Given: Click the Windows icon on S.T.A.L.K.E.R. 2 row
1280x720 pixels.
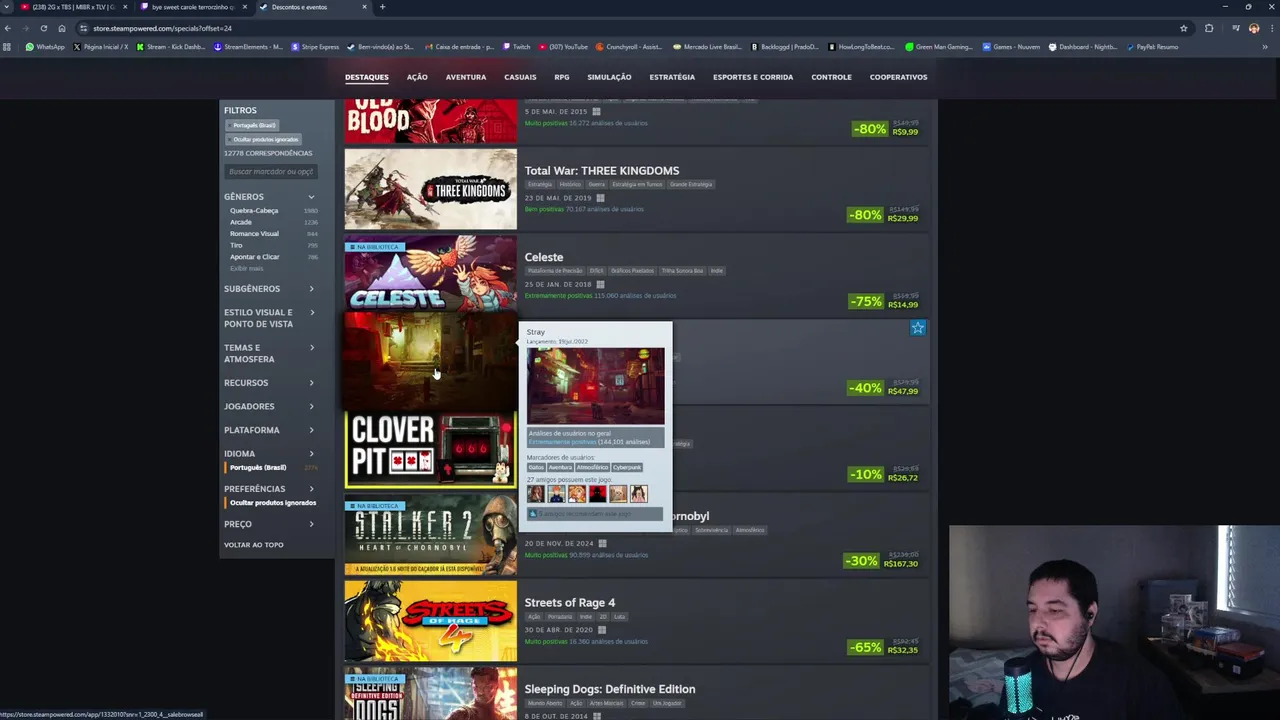Looking at the screenshot, I should (x=602, y=543).
